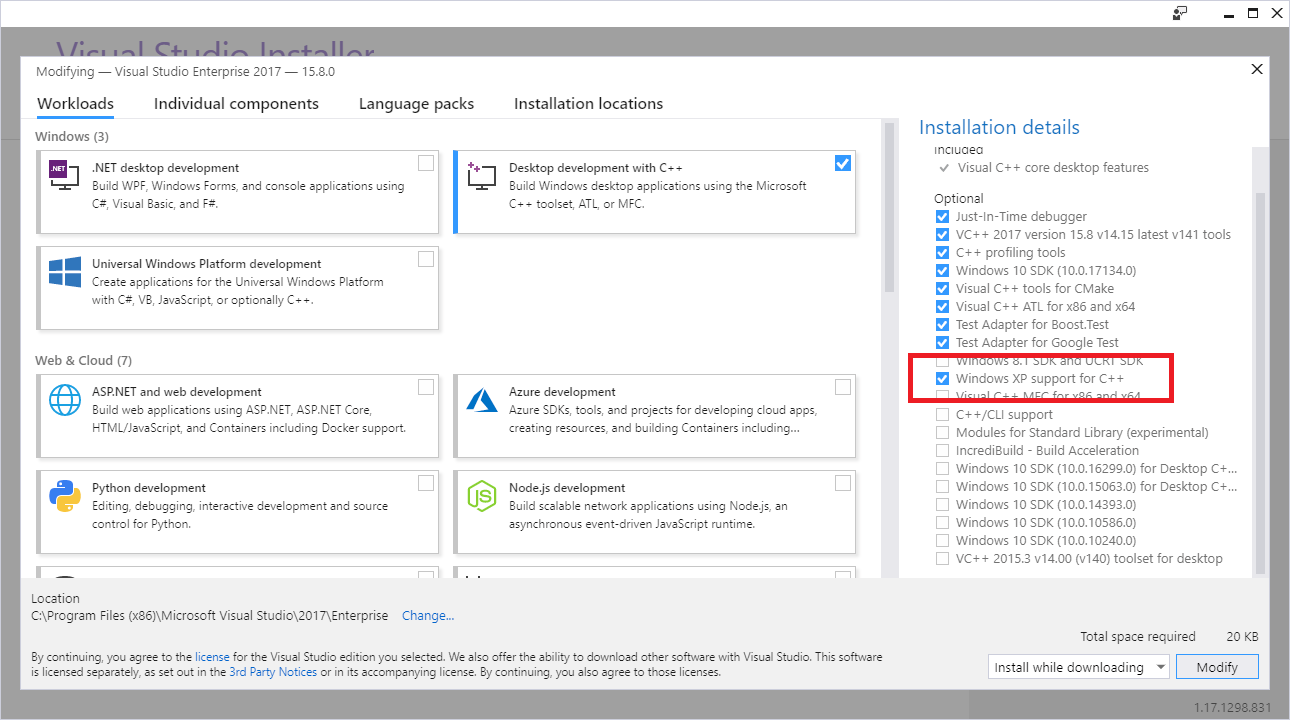Check VC++ 2015.3 v14.00 (v140) toolset

[942, 559]
